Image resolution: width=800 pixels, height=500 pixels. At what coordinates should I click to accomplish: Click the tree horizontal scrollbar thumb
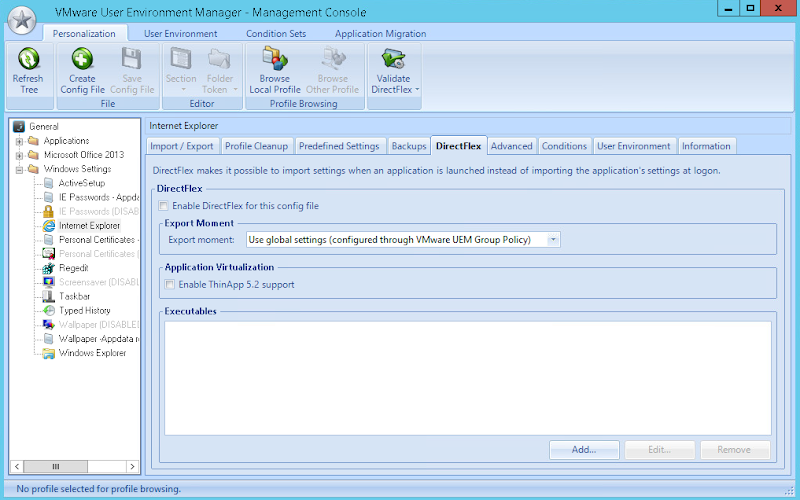(56, 466)
